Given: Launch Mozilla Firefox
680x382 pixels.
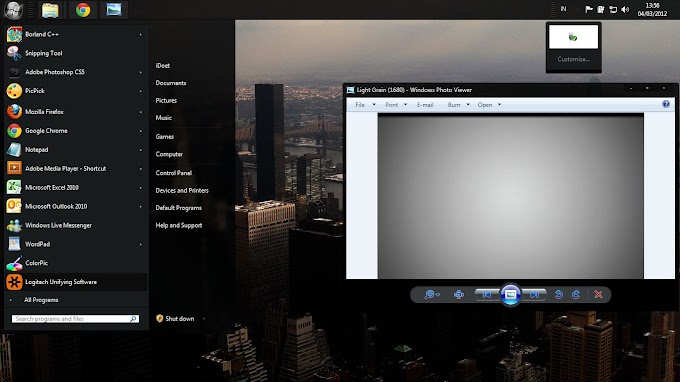Looking at the screenshot, I should pyautogui.click(x=75, y=111).
